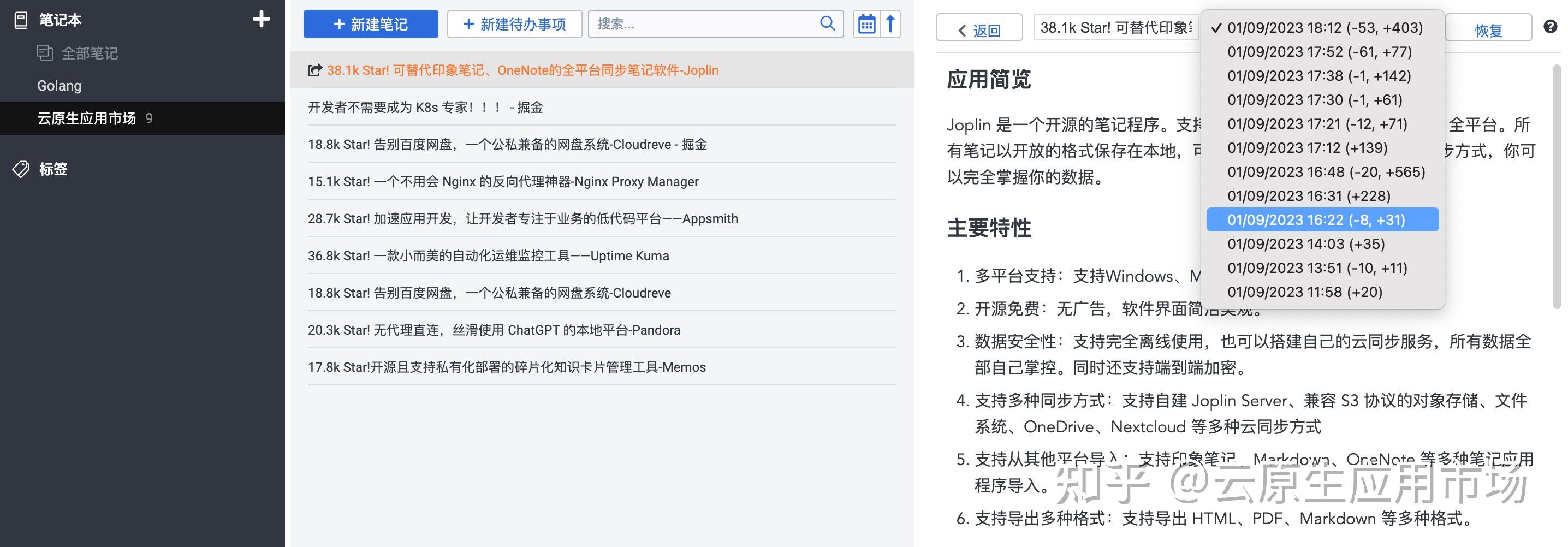Reverse sort order with arrow icon

click(890, 25)
